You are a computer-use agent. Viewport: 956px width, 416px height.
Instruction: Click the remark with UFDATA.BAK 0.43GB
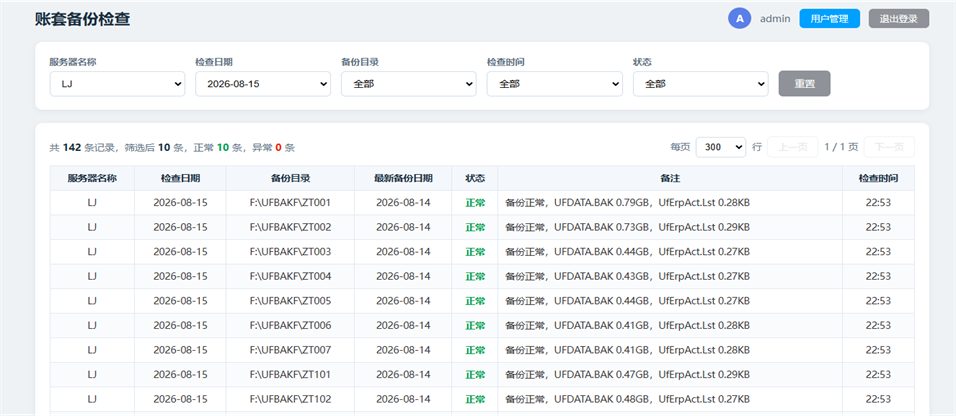pyautogui.click(x=627, y=276)
